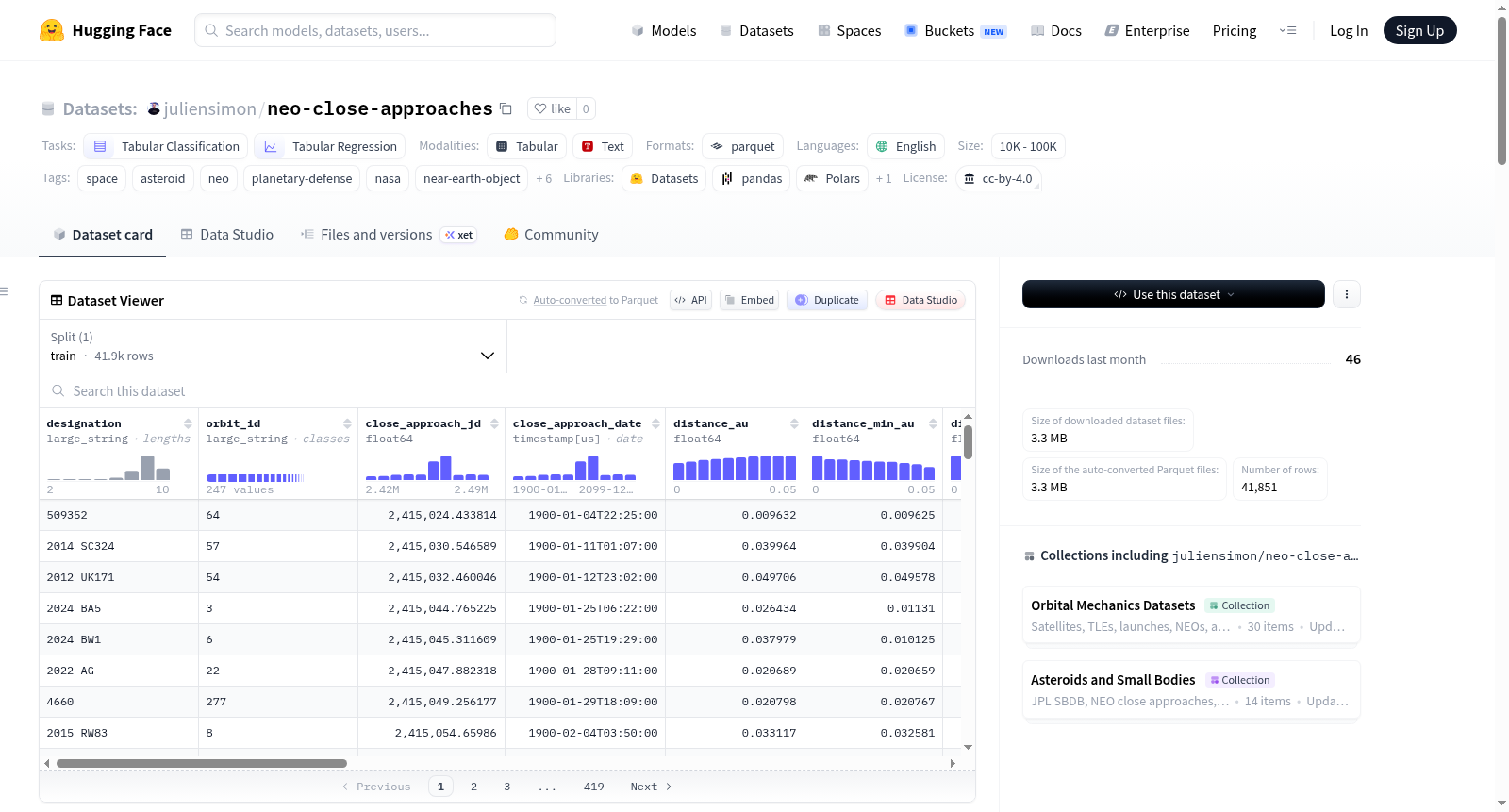Open the Asteroids and Small Bodies collection
Screen dimensions: 1509x812
pos(1191,689)
